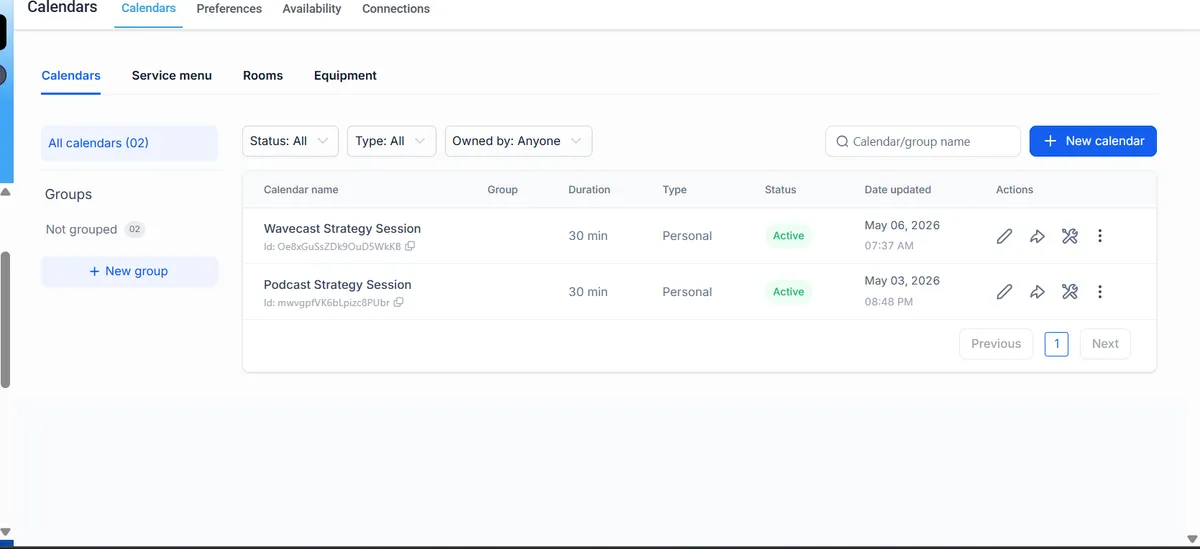Go to the Previous page
1200x549 pixels.
tap(996, 344)
